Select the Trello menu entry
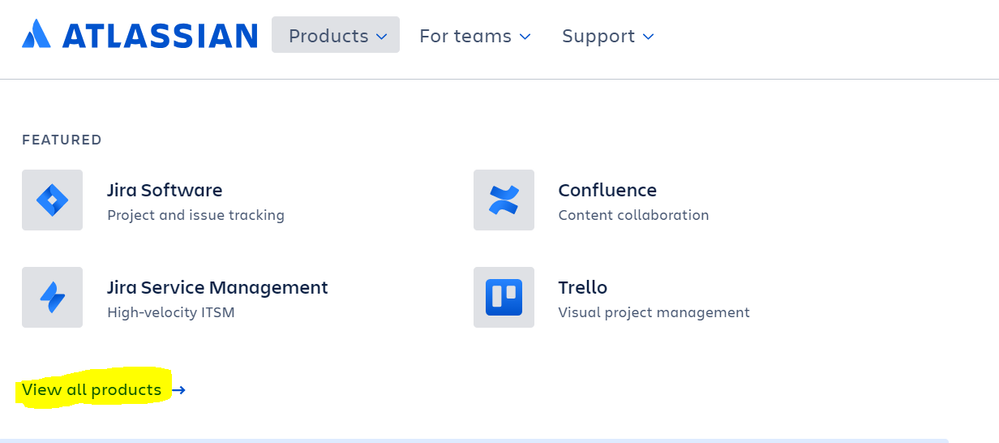This screenshot has width=999, height=443. point(583,287)
